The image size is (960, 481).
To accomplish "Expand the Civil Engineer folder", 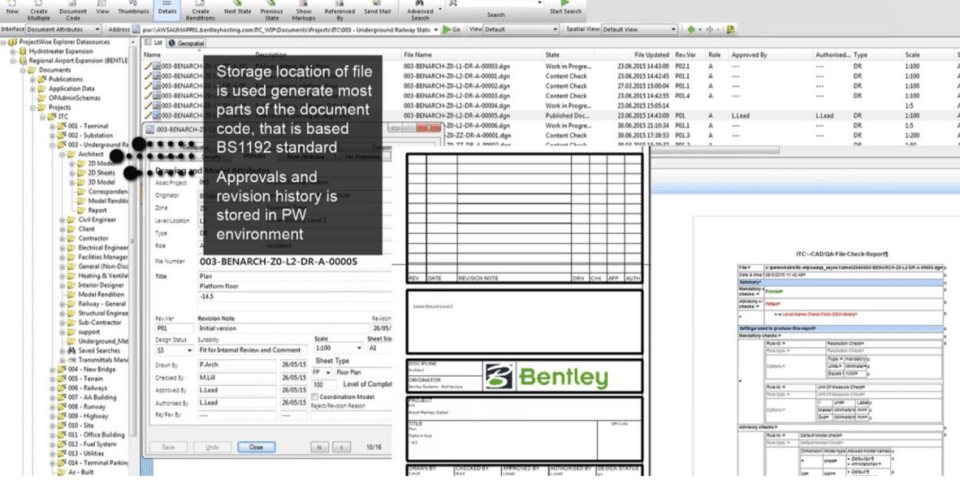I will coord(62,220).
